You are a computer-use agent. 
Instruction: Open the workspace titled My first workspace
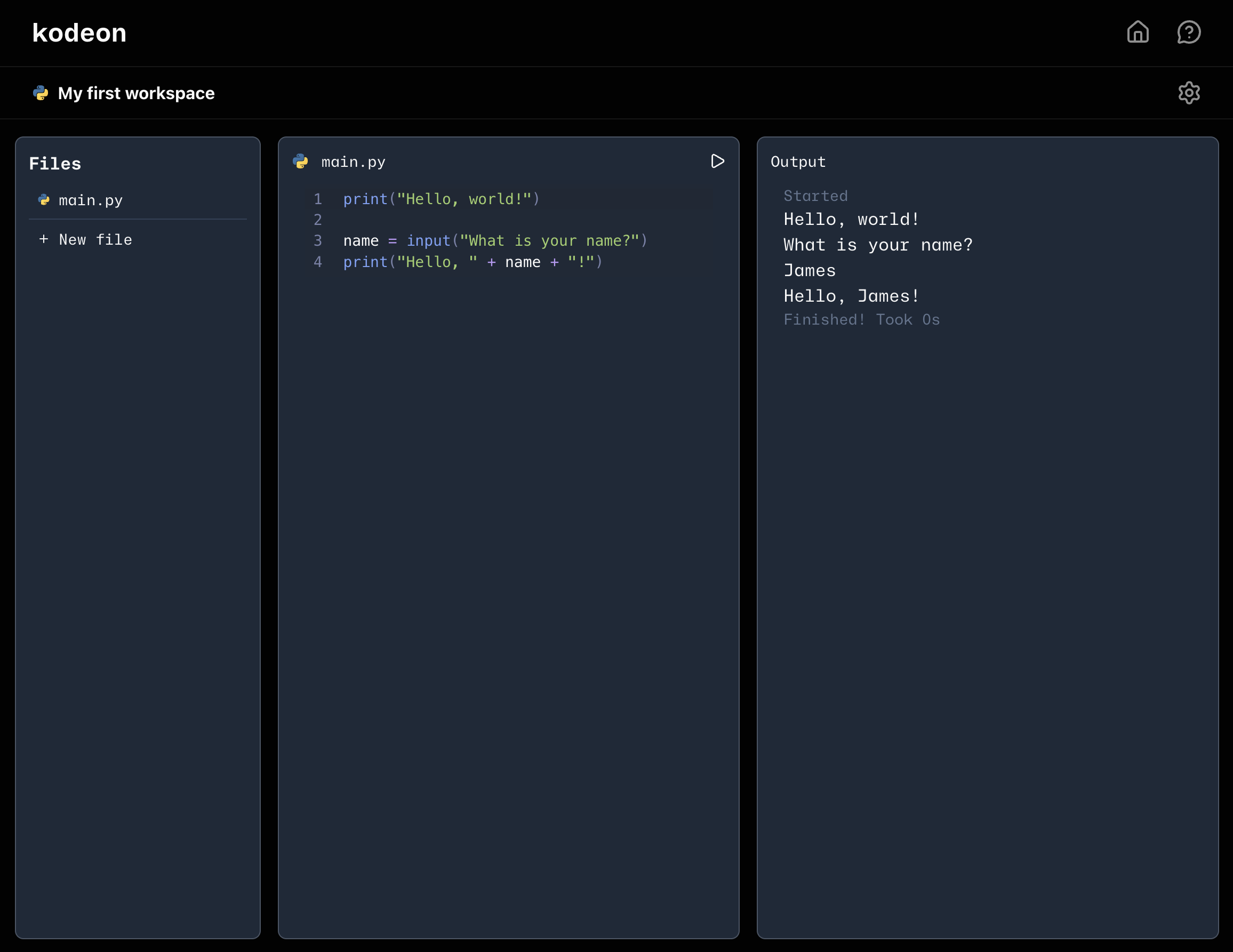pos(136,93)
